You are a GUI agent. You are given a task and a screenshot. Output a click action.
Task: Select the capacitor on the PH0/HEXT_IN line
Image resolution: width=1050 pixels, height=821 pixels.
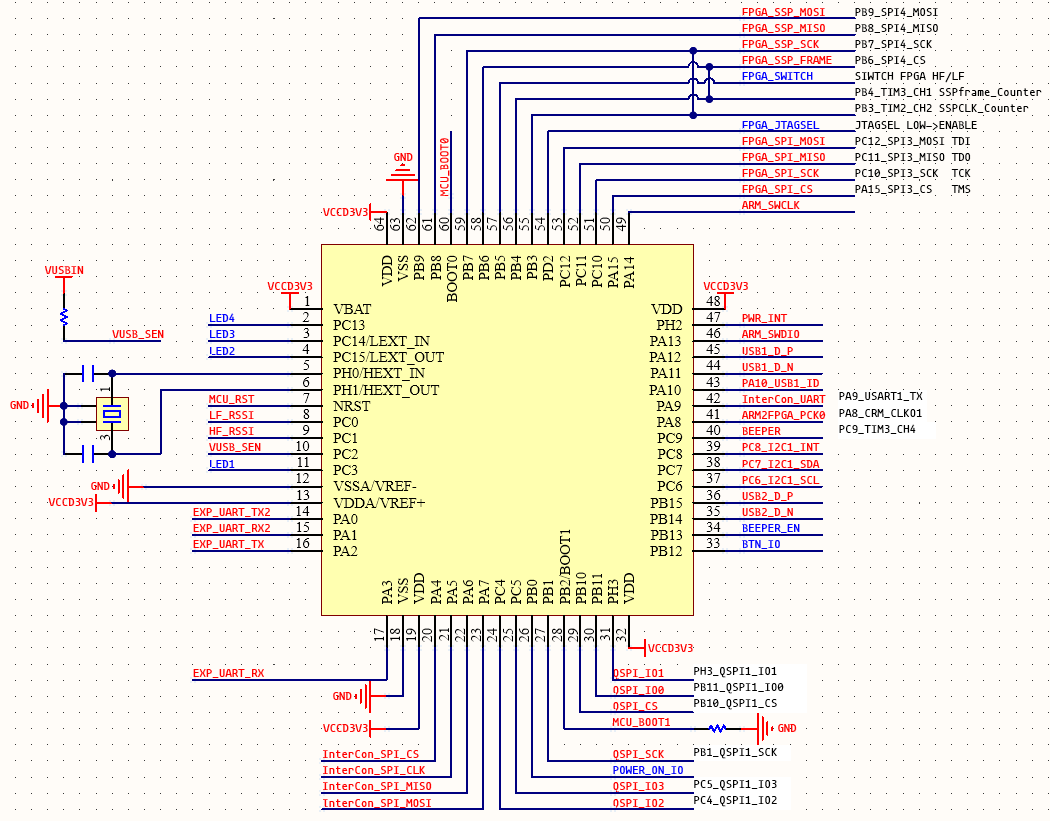(x=88, y=373)
